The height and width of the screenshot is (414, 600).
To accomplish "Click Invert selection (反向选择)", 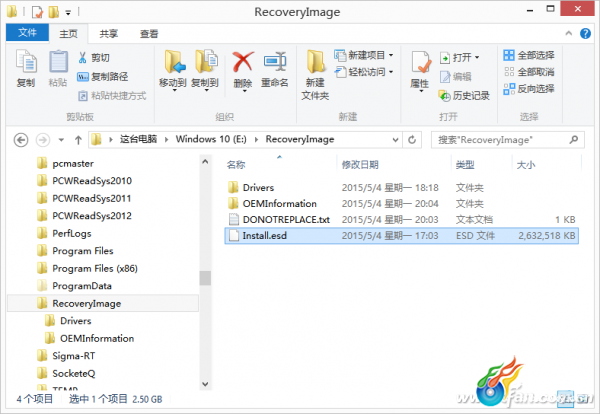I will pyautogui.click(x=529, y=89).
